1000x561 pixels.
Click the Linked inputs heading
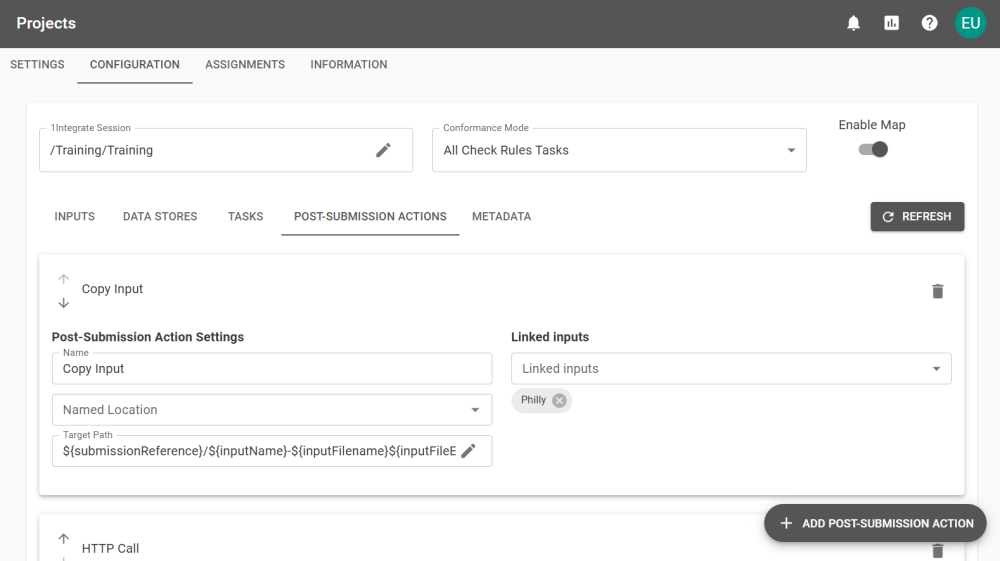pos(550,337)
